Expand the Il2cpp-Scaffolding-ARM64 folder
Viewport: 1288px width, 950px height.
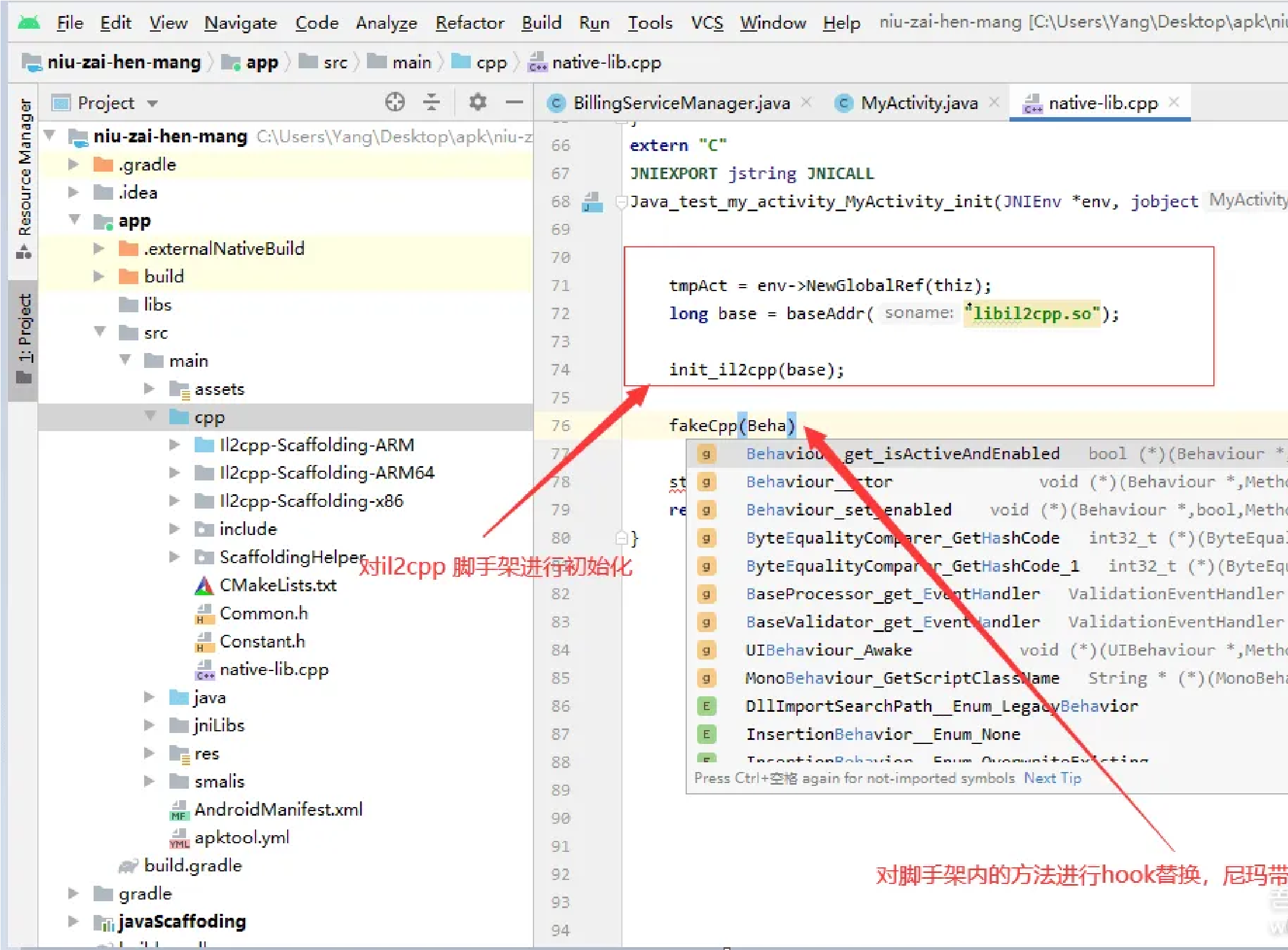point(175,472)
